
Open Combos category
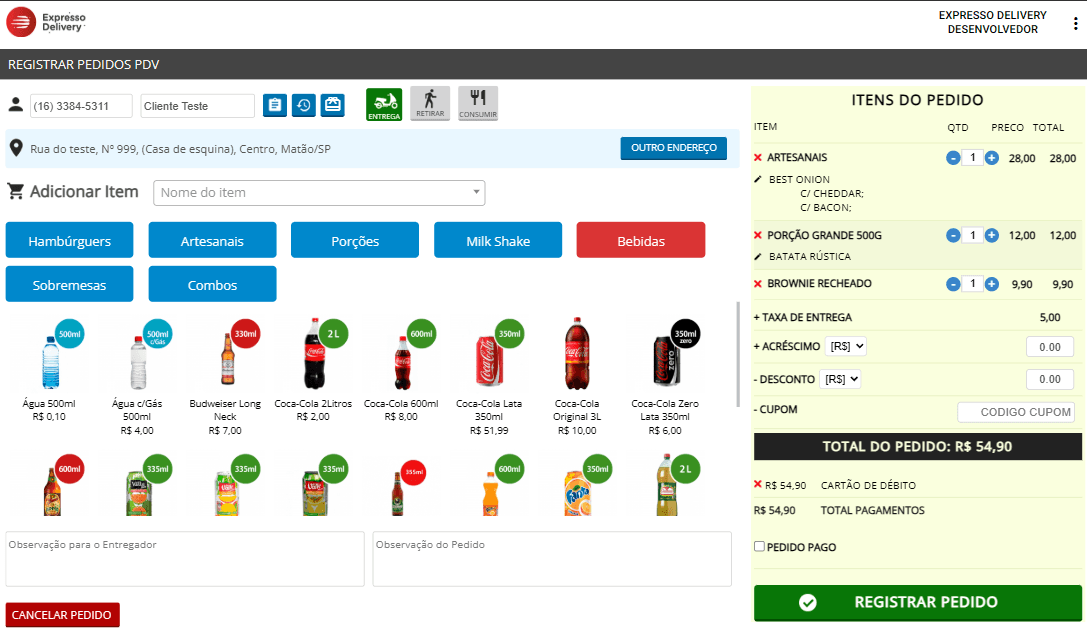(x=212, y=284)
